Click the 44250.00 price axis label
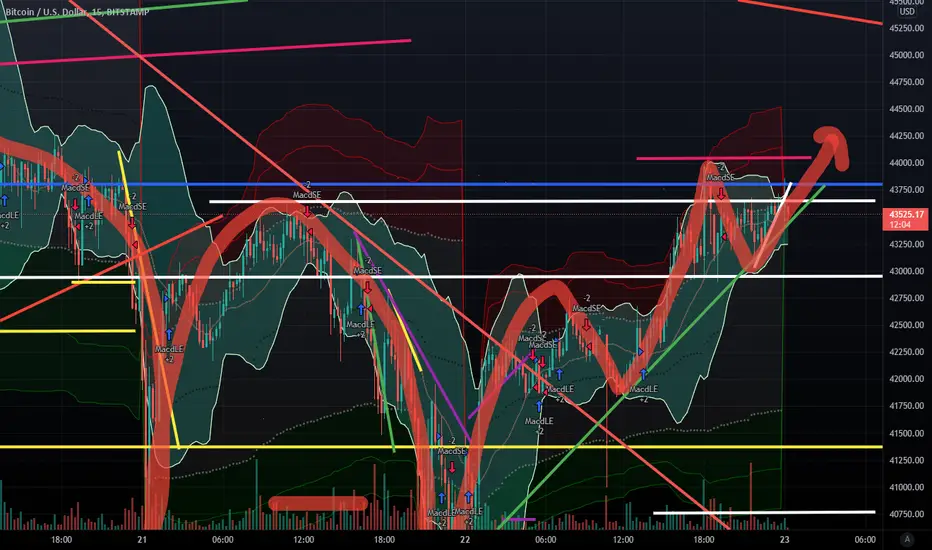932x550 pixels. 906,136
